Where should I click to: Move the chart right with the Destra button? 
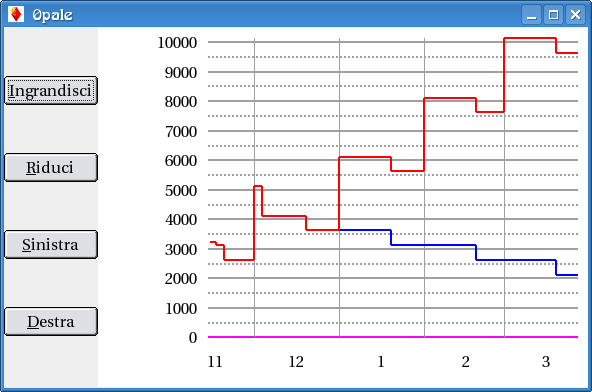(x=51, y=322)
